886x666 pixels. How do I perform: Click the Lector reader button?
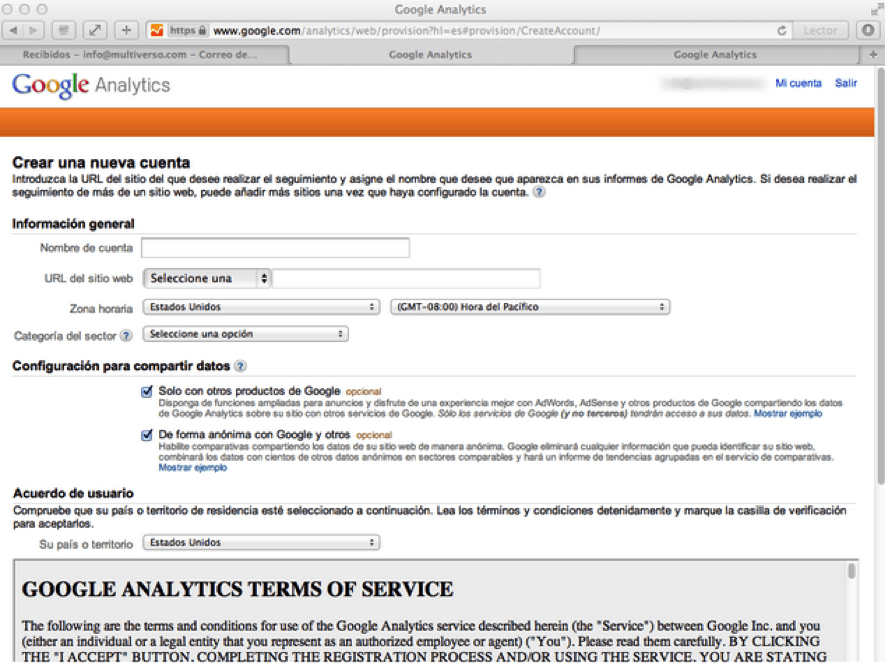pyautogui.click(x=820, y=31)
